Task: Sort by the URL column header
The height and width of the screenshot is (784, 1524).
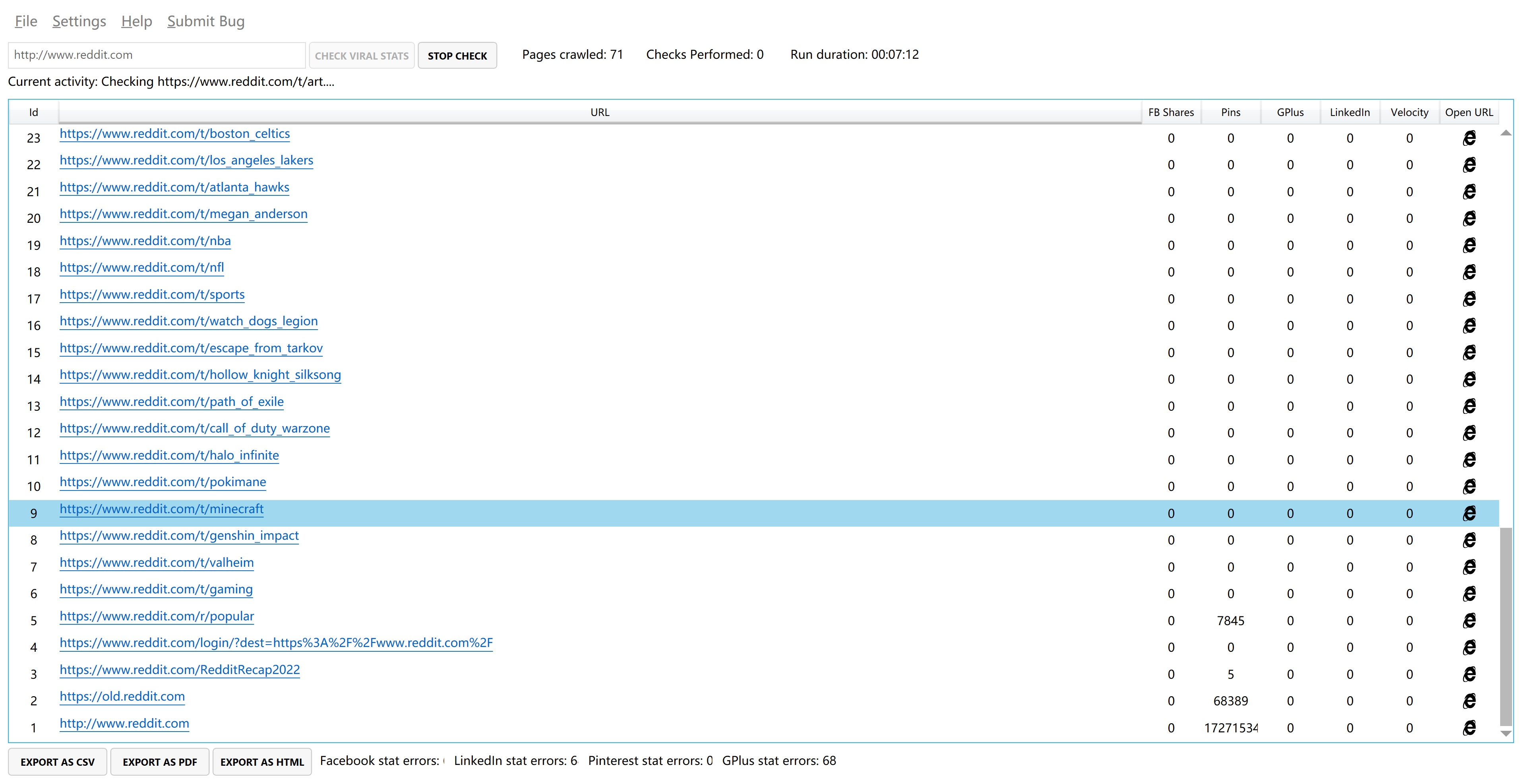Action: pos(600,112)
